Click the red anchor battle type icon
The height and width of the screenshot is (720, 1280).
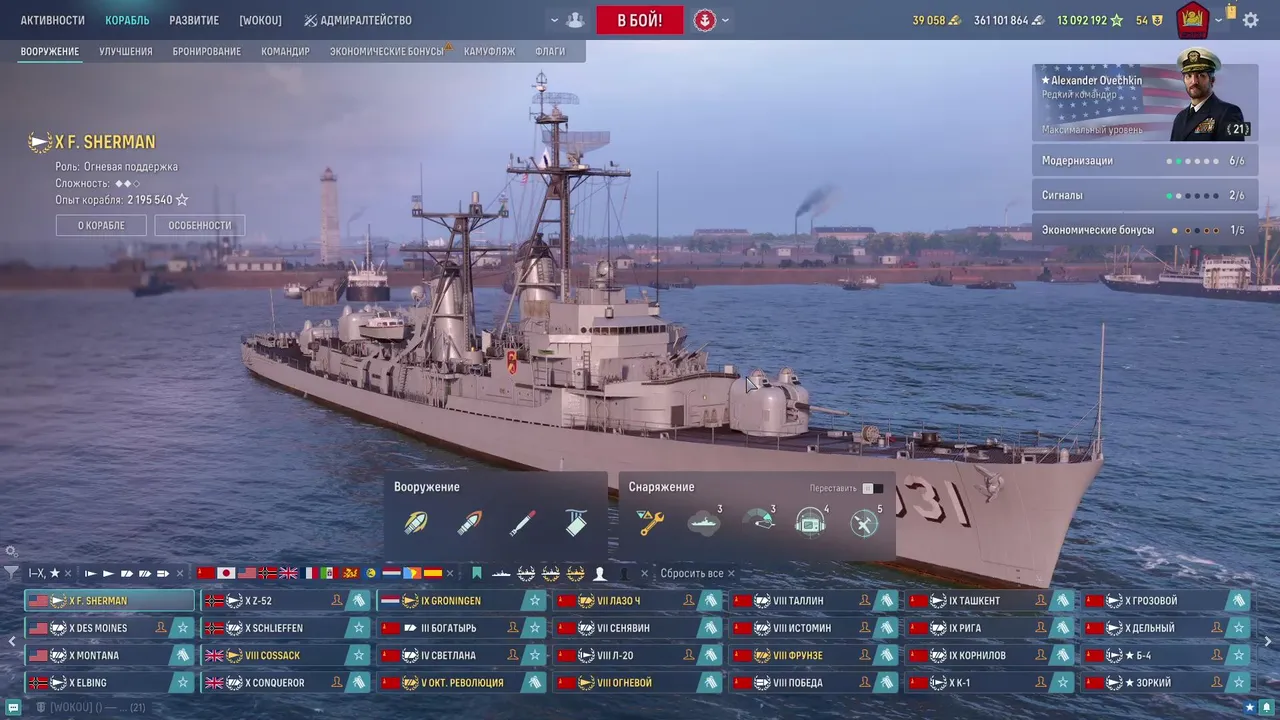[x=705, y=20]
